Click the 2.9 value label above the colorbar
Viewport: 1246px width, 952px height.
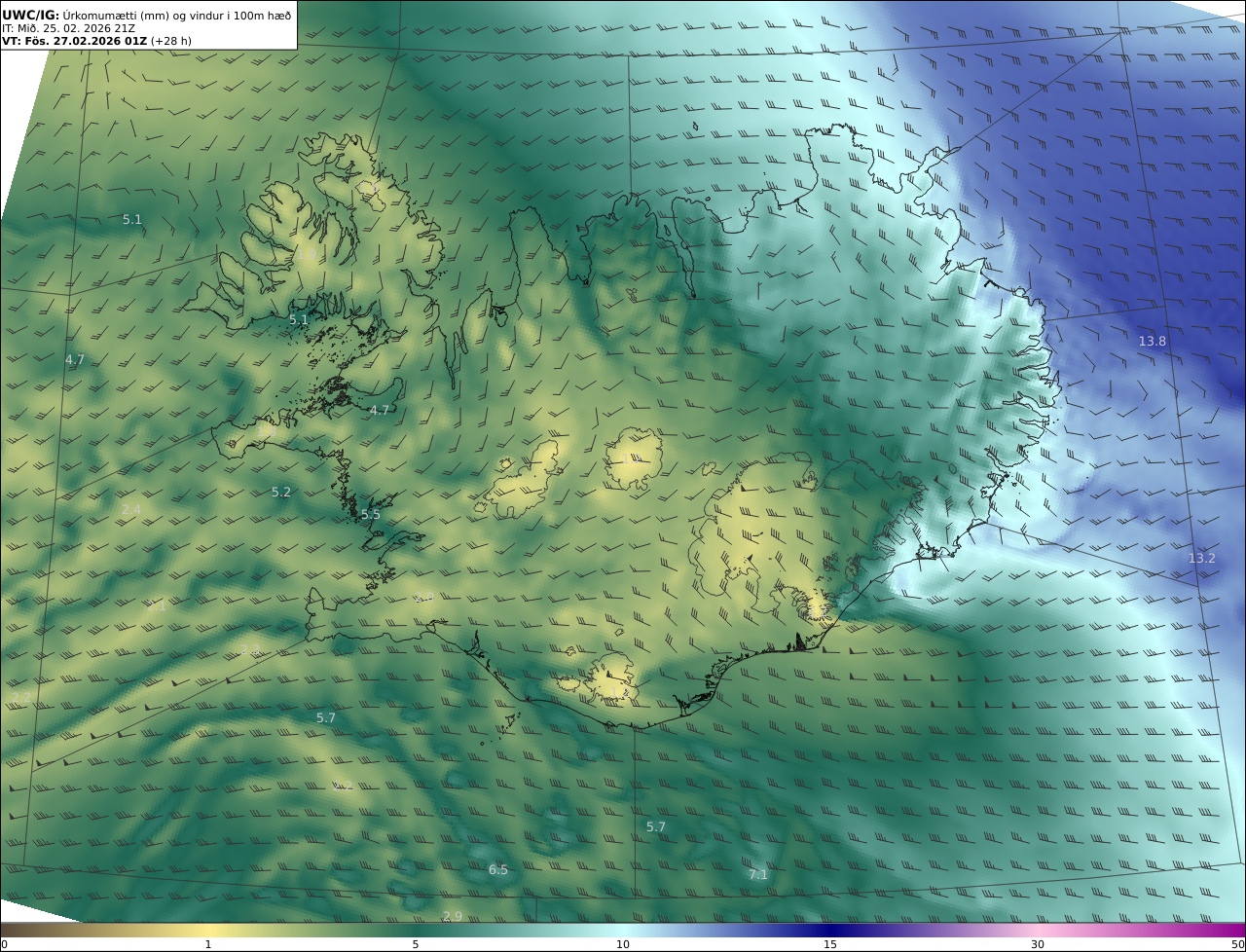(x=452, y=916)
